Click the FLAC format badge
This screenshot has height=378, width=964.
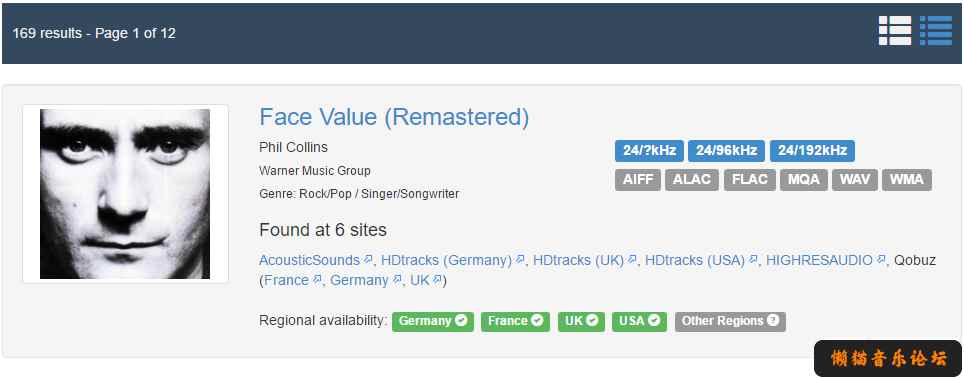click(749, 179)
